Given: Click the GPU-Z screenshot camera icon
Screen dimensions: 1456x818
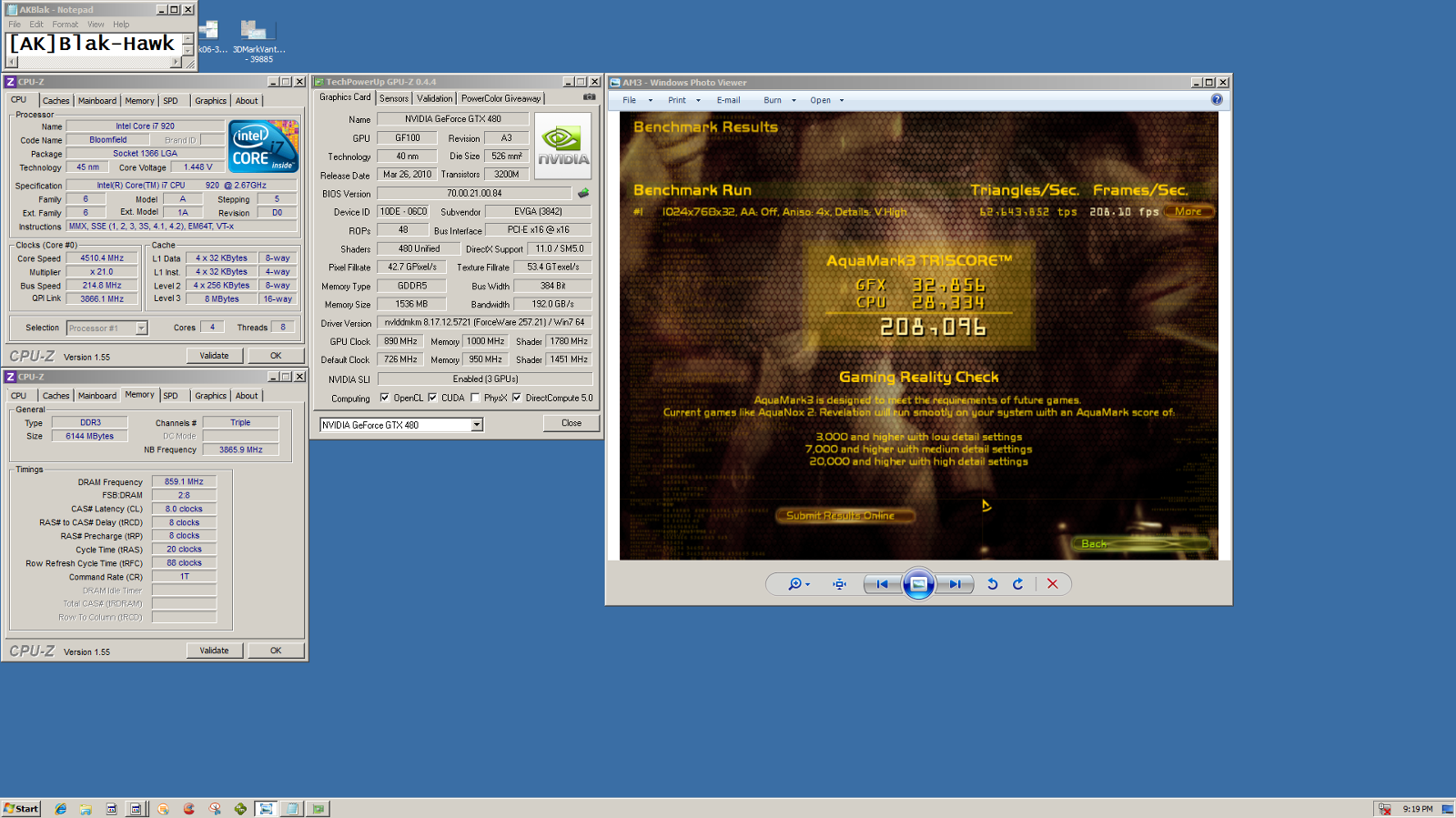Looking at the screenshot, I should coord(589,96).
